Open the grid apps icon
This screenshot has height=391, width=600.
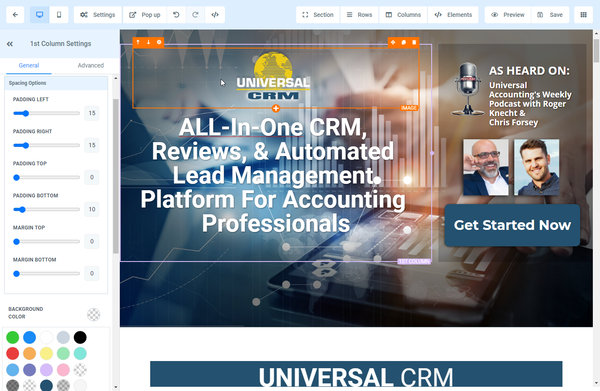pos(584,15)
